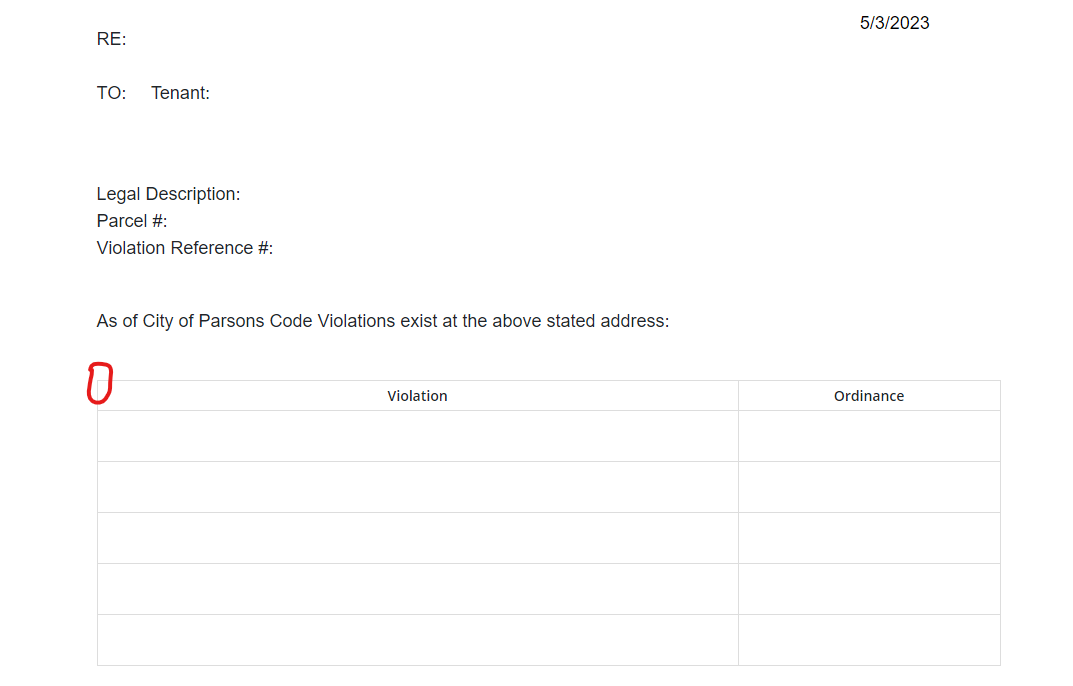Image resolution: width=1073 pixels, height=686 pixels.
Task: Click the red-circled table corner
Action: [x=99, y=384]
